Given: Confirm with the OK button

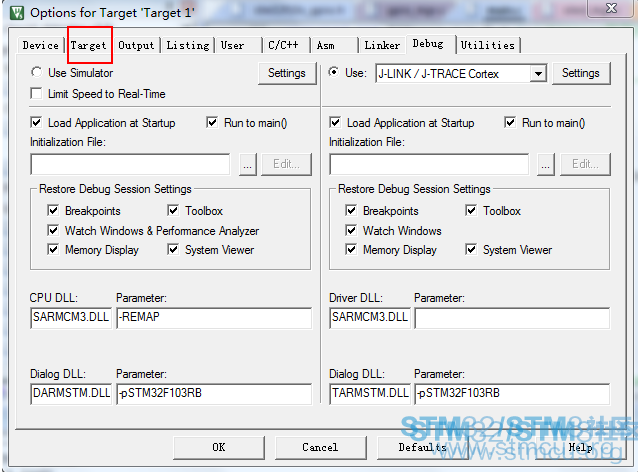Looking at the screenshot, I should point(218,448).
